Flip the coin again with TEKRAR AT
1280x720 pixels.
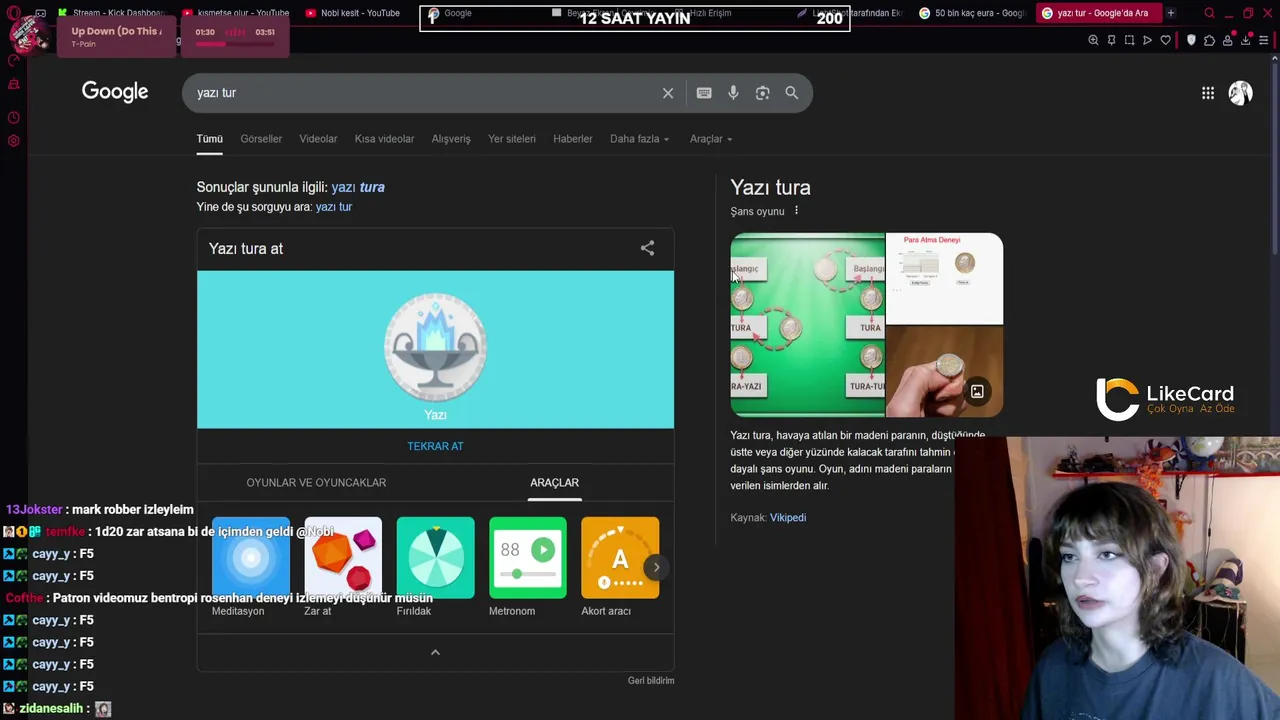[x=435, y=446]
